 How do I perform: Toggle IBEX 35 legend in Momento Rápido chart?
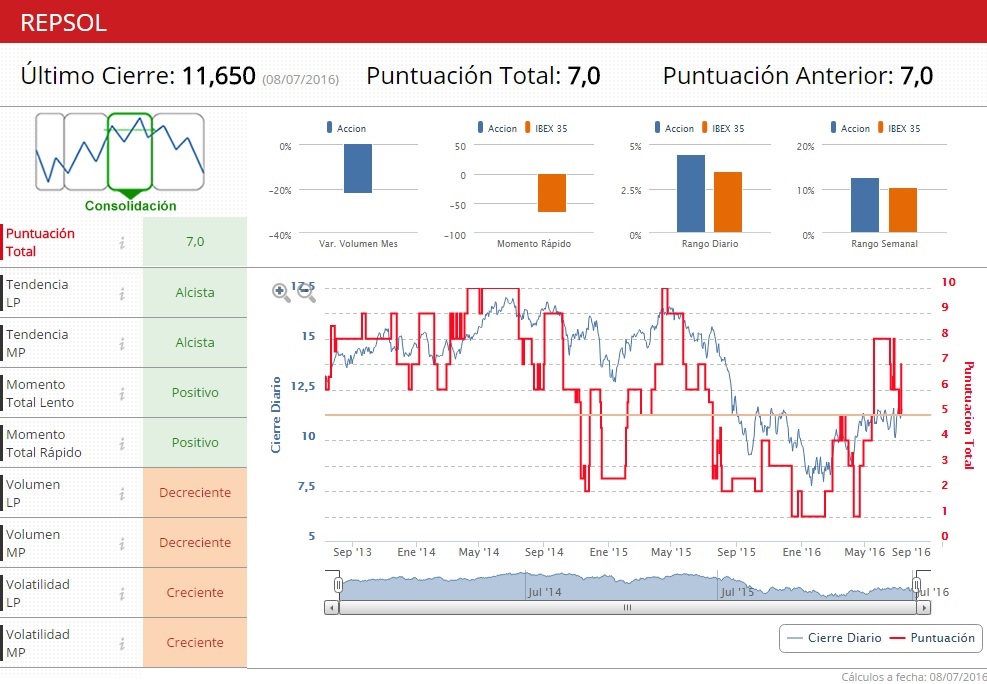click(546, 128)
